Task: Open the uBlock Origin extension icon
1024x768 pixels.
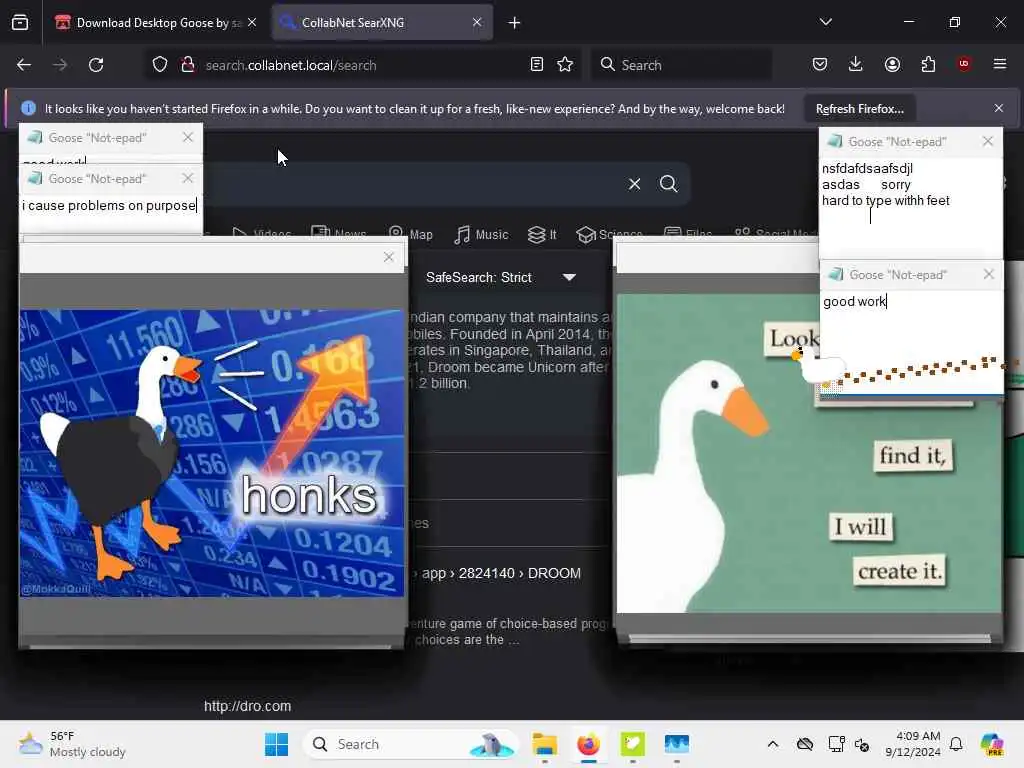Action: pyautogui.click(x=964, y=64)
